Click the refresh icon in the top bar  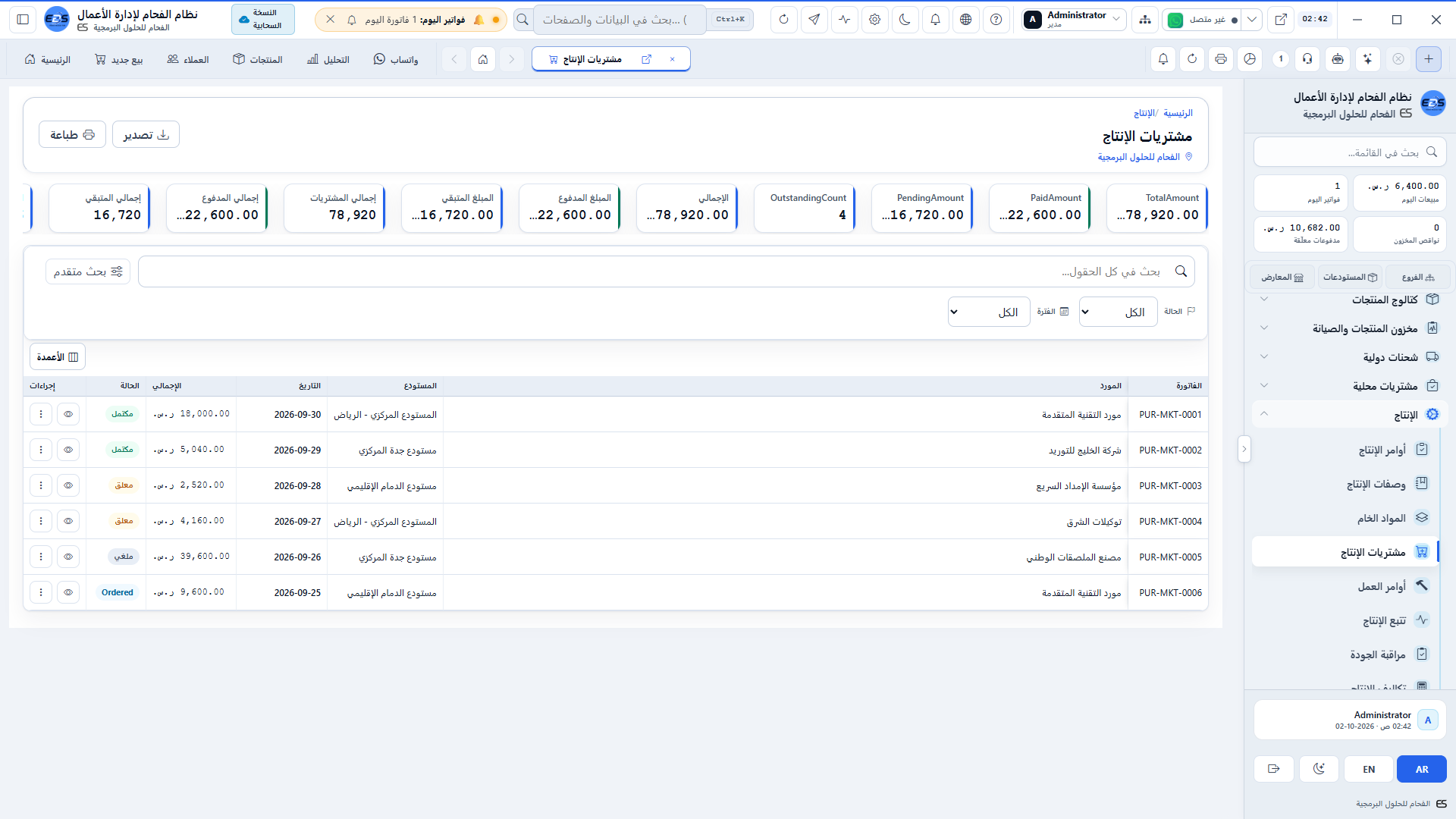pyautogui.click(x=784, y=20)
